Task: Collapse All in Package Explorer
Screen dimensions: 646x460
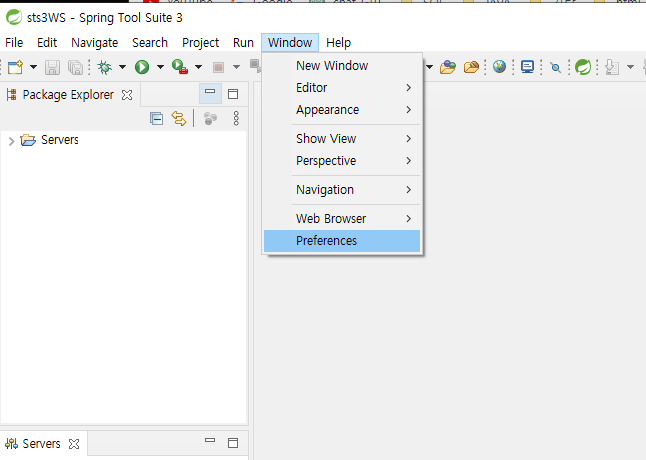Action: [x=157, y=119]
